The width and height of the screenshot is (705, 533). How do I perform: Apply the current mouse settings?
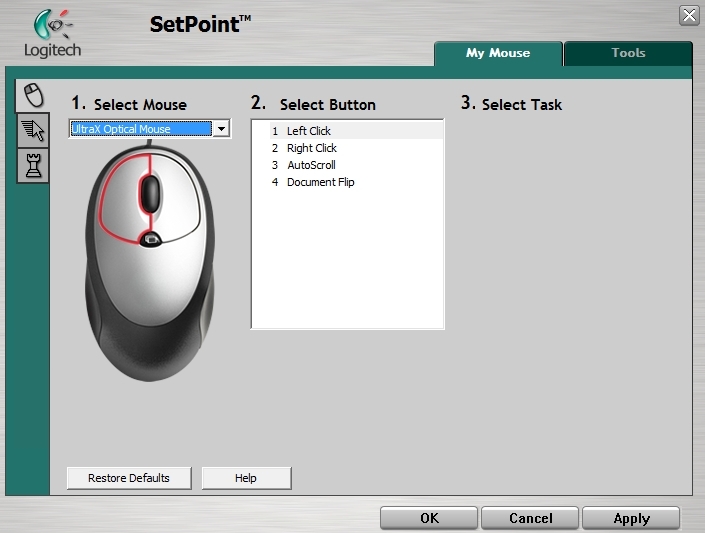631,518
